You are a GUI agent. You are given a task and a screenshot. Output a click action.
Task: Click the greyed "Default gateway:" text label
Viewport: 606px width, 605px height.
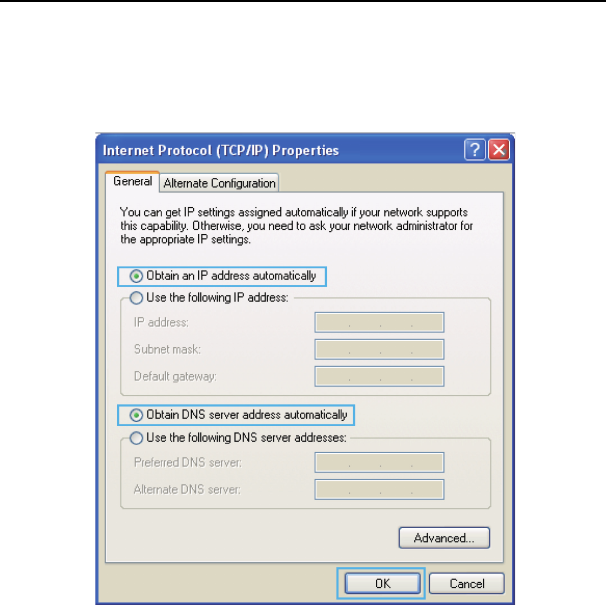coord(175,376)
